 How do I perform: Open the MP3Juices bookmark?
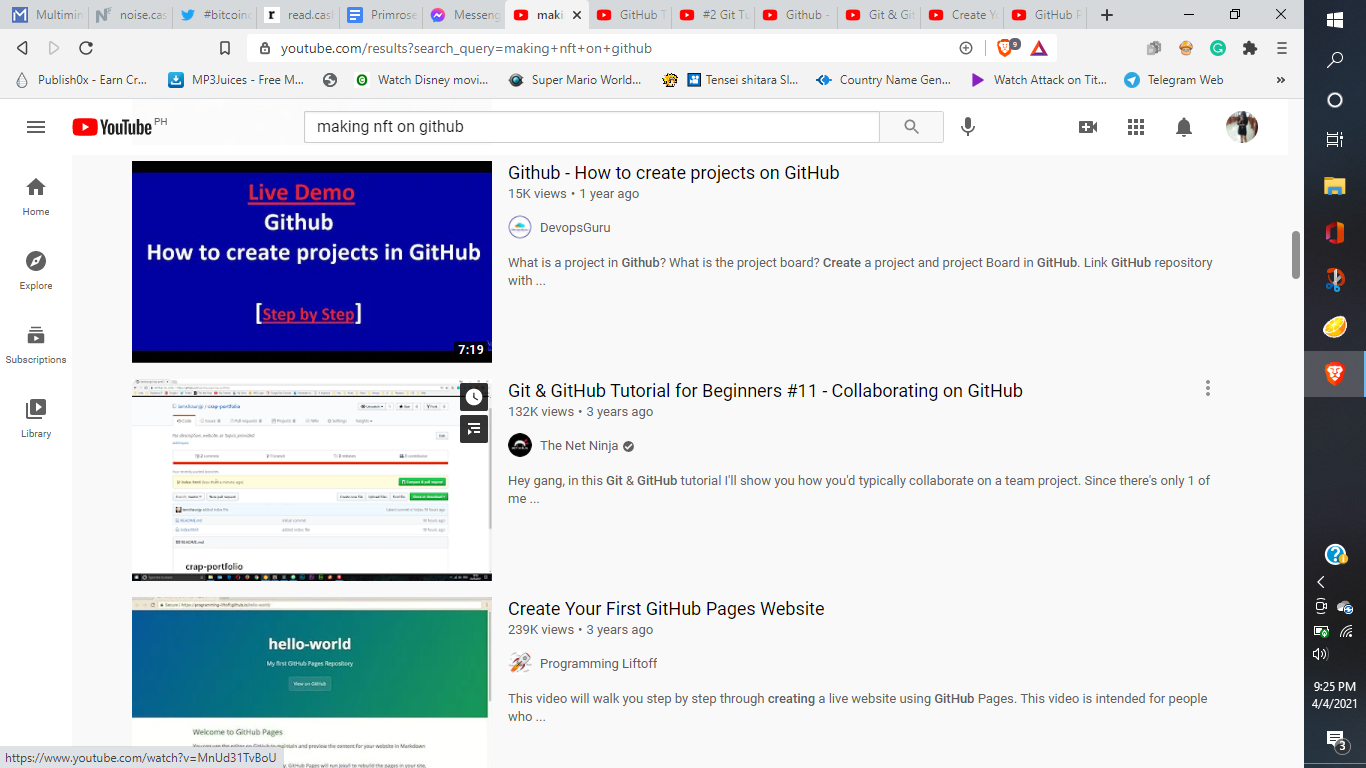[x=236, y=80]
